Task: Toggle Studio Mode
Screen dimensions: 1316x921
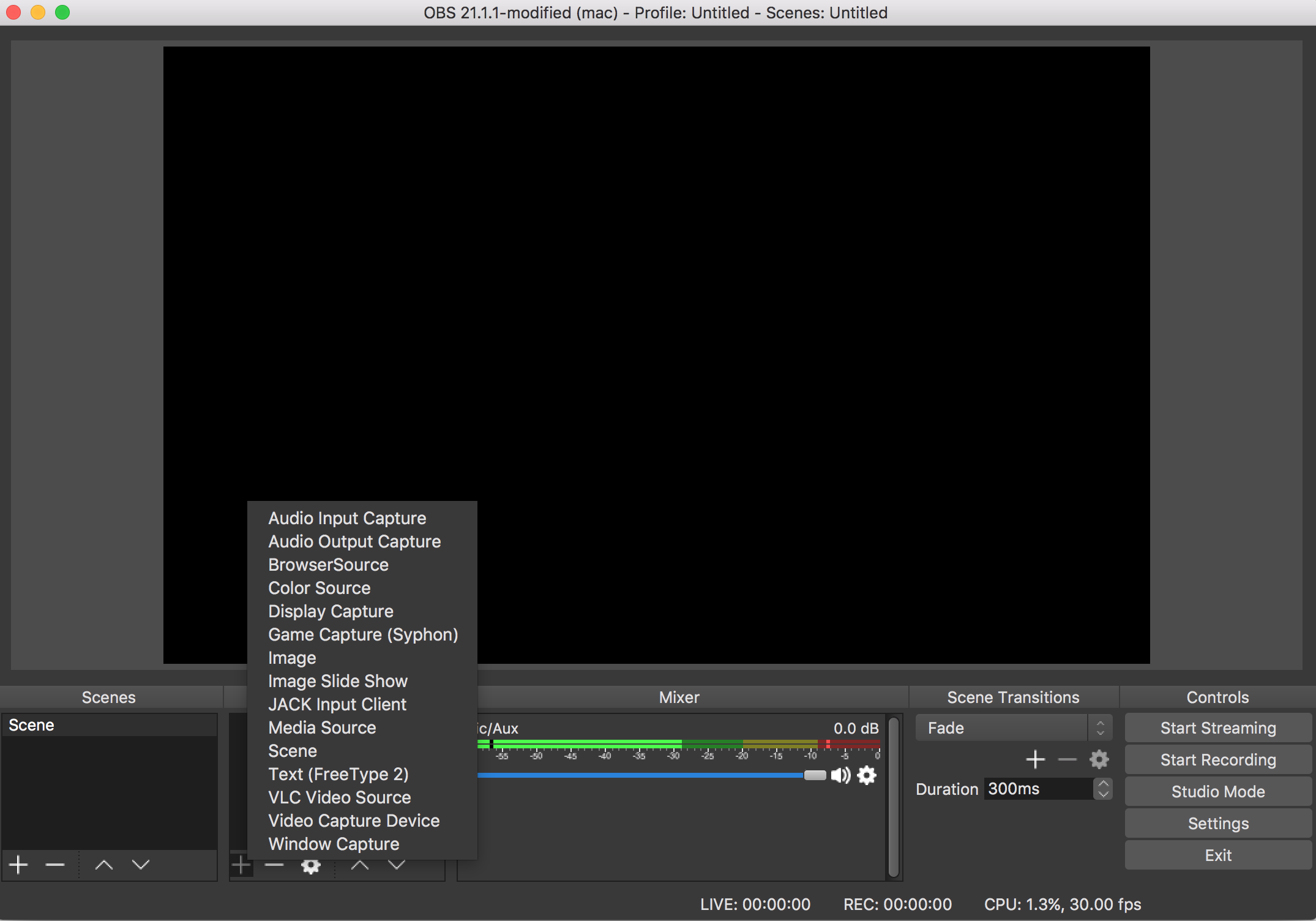Action: (x=1217, y=791)
